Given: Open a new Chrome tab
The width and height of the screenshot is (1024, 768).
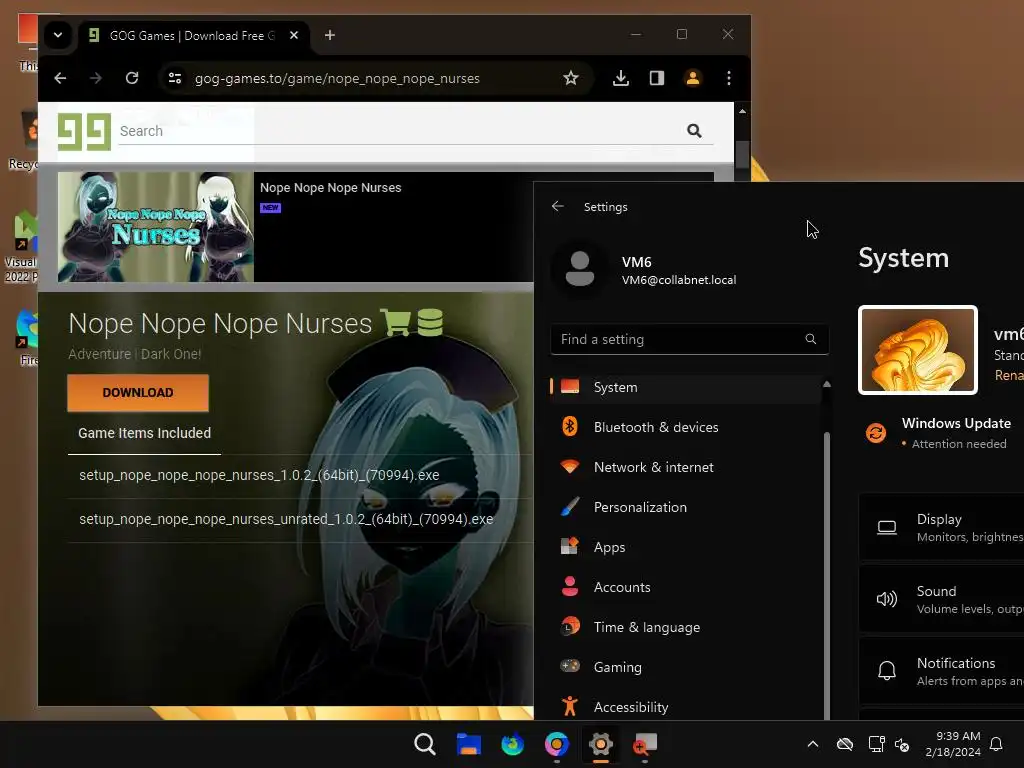Looking at the screenshot, I should point(330,35).
